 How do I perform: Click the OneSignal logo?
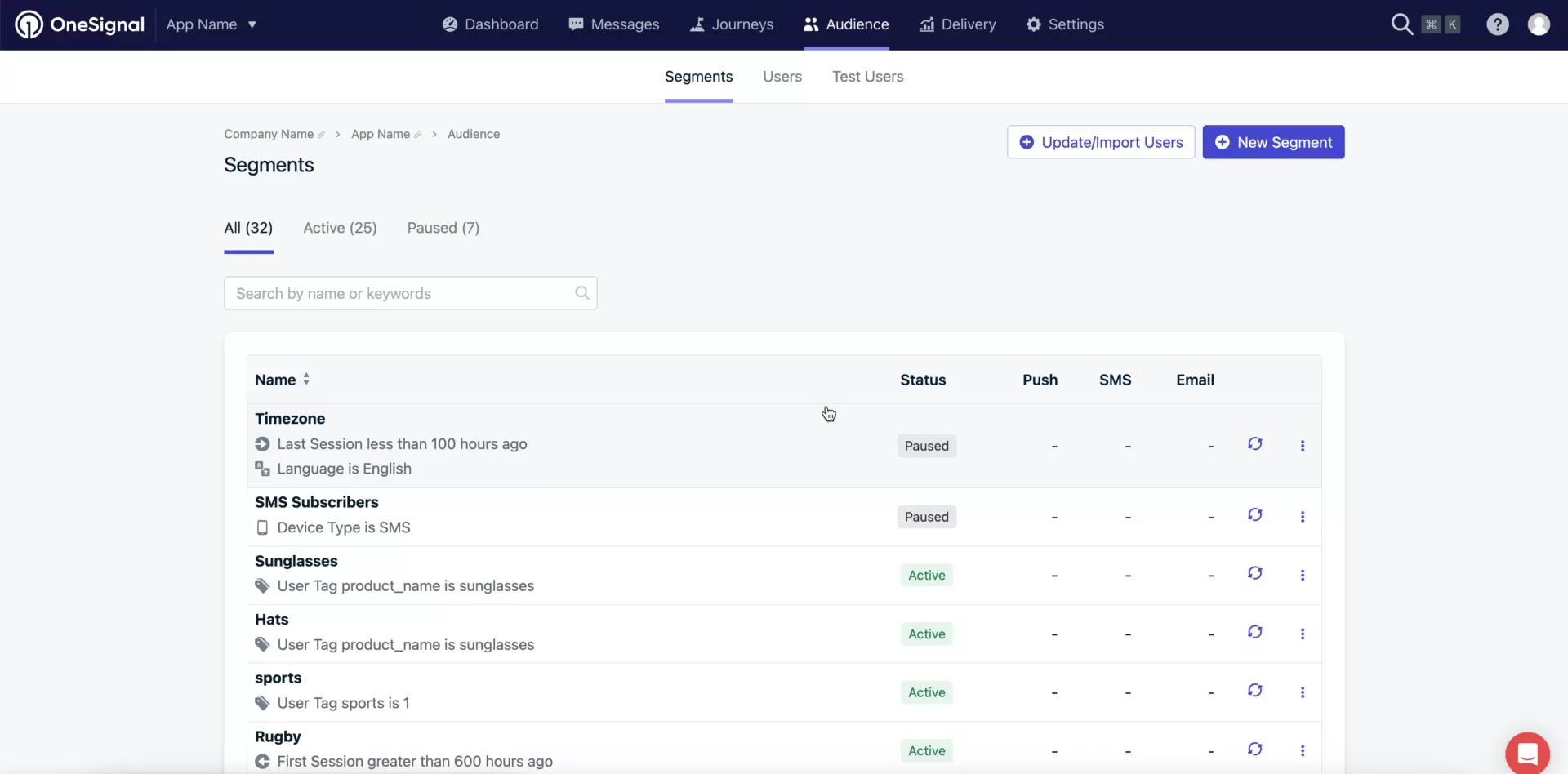pyautogui.click(x=78, y=24)
